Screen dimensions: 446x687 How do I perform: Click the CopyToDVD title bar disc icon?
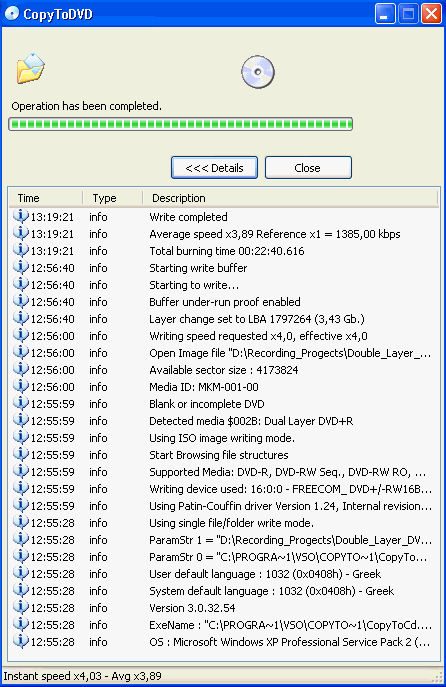pyautogui.click(x=12, y=14)
